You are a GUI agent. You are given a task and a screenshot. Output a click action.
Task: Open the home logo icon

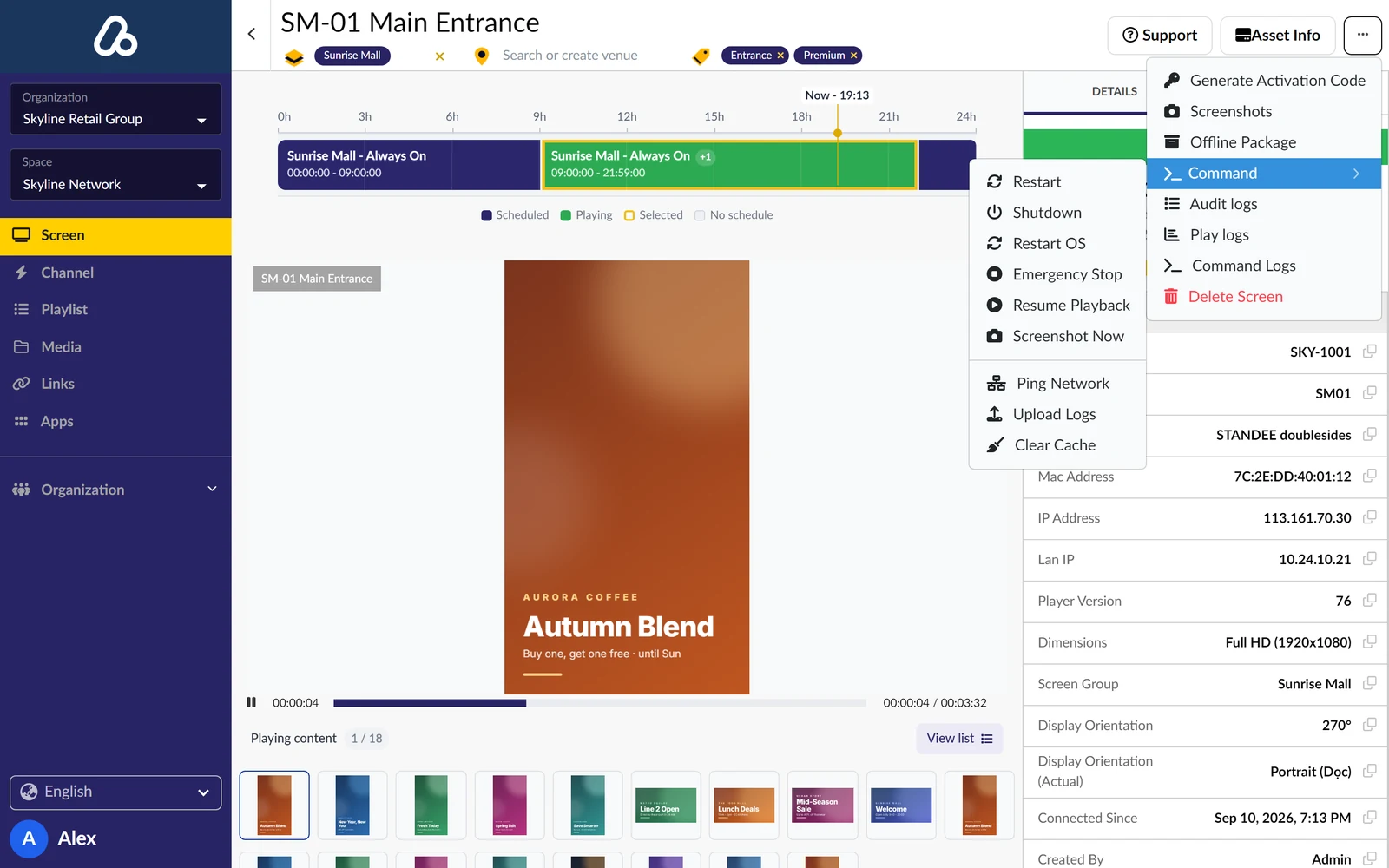point(115,36)
